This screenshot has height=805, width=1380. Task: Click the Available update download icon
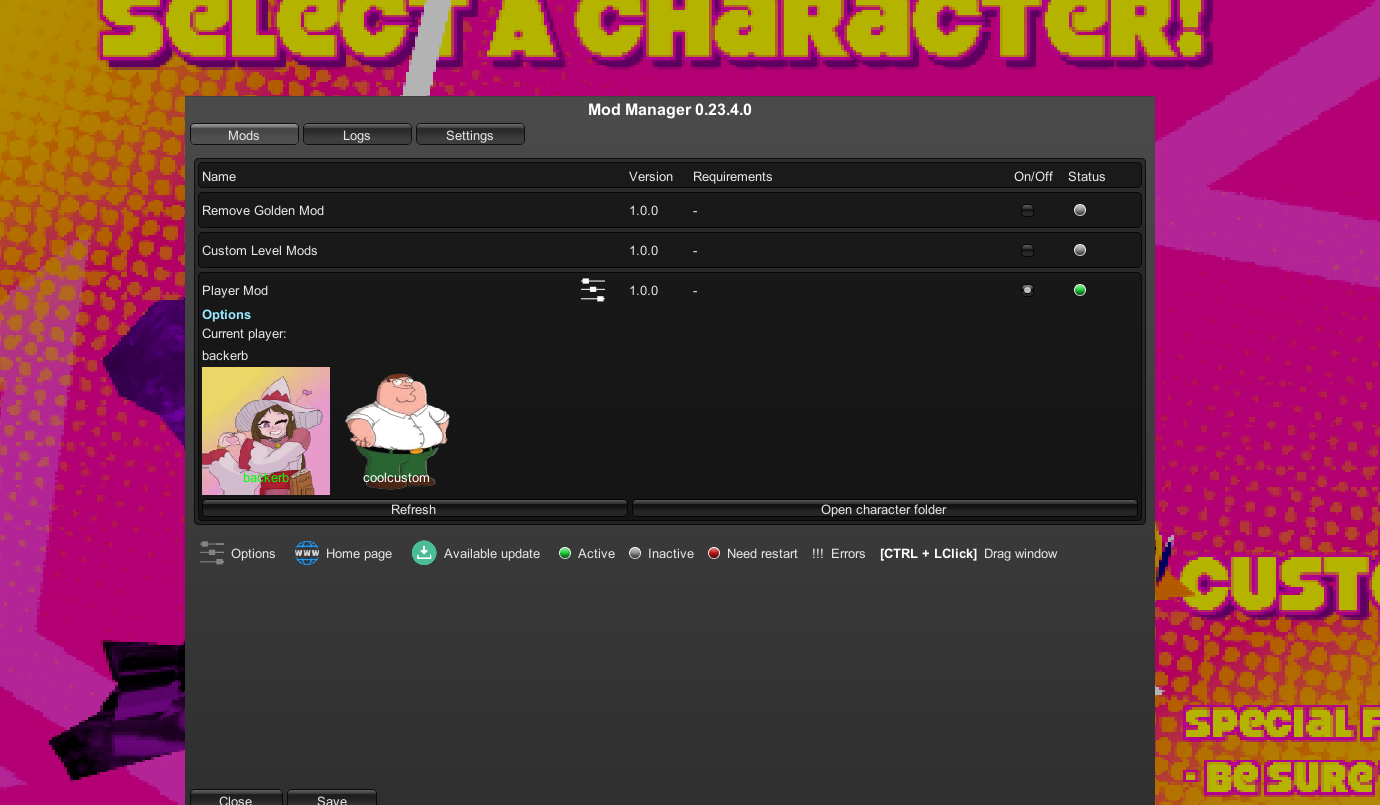coord(424,553)
